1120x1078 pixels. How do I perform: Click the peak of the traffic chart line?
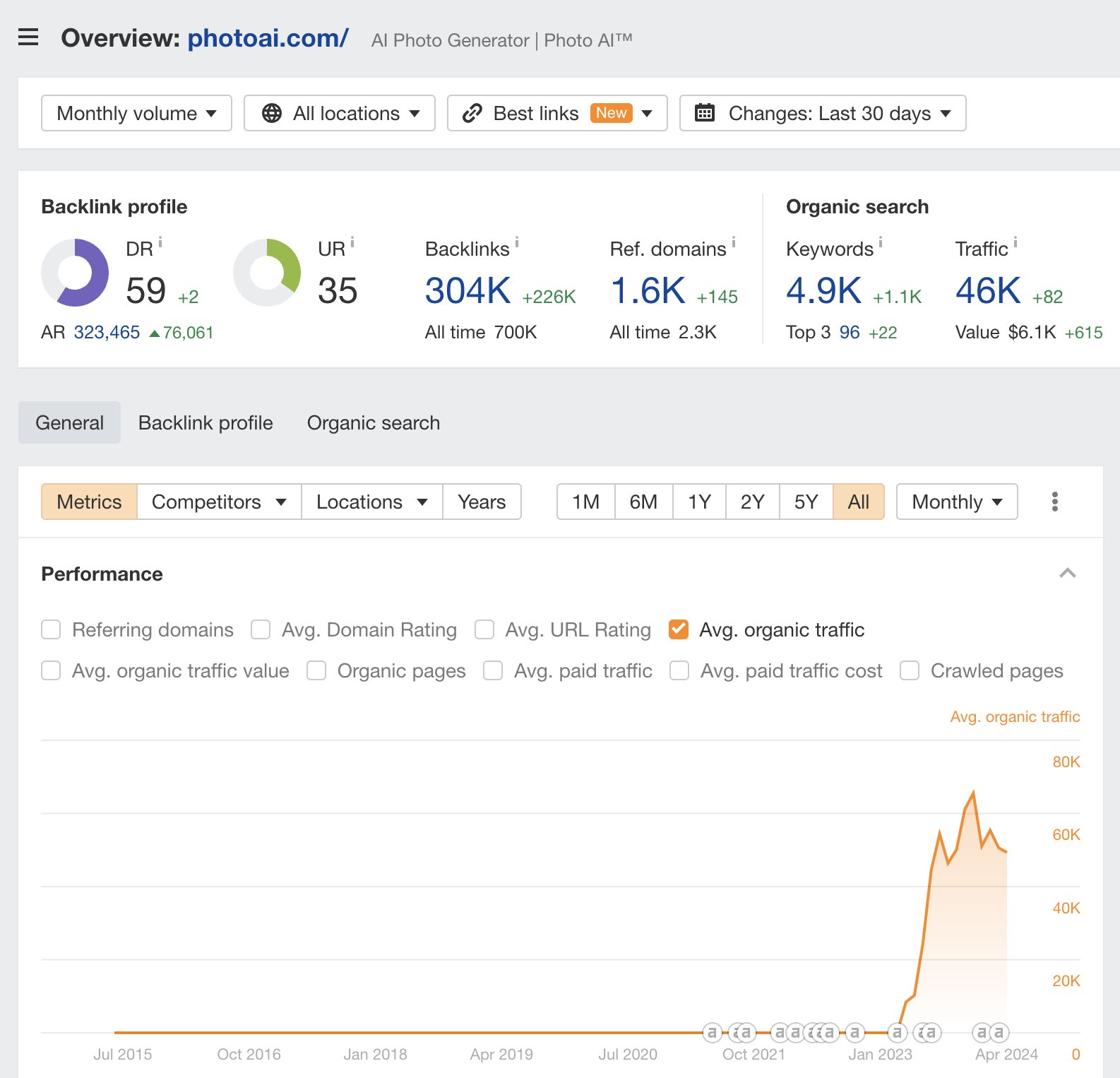(x=974, y=793)
